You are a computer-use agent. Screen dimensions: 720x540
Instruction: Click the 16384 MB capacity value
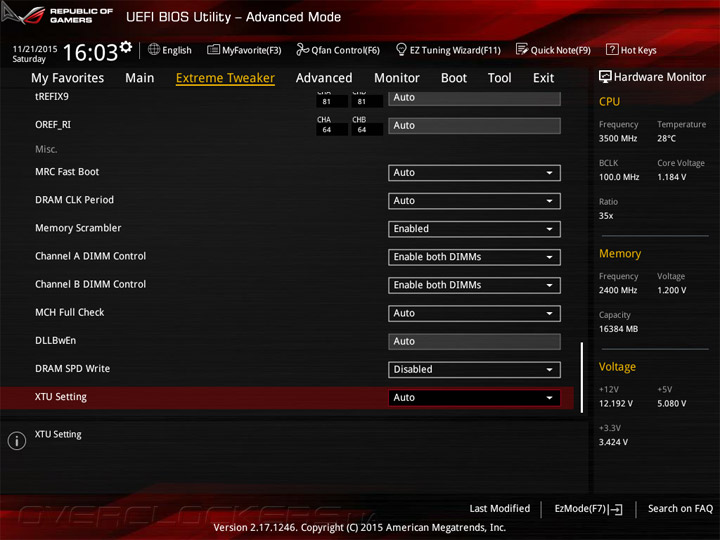click(x=618, y=329)
